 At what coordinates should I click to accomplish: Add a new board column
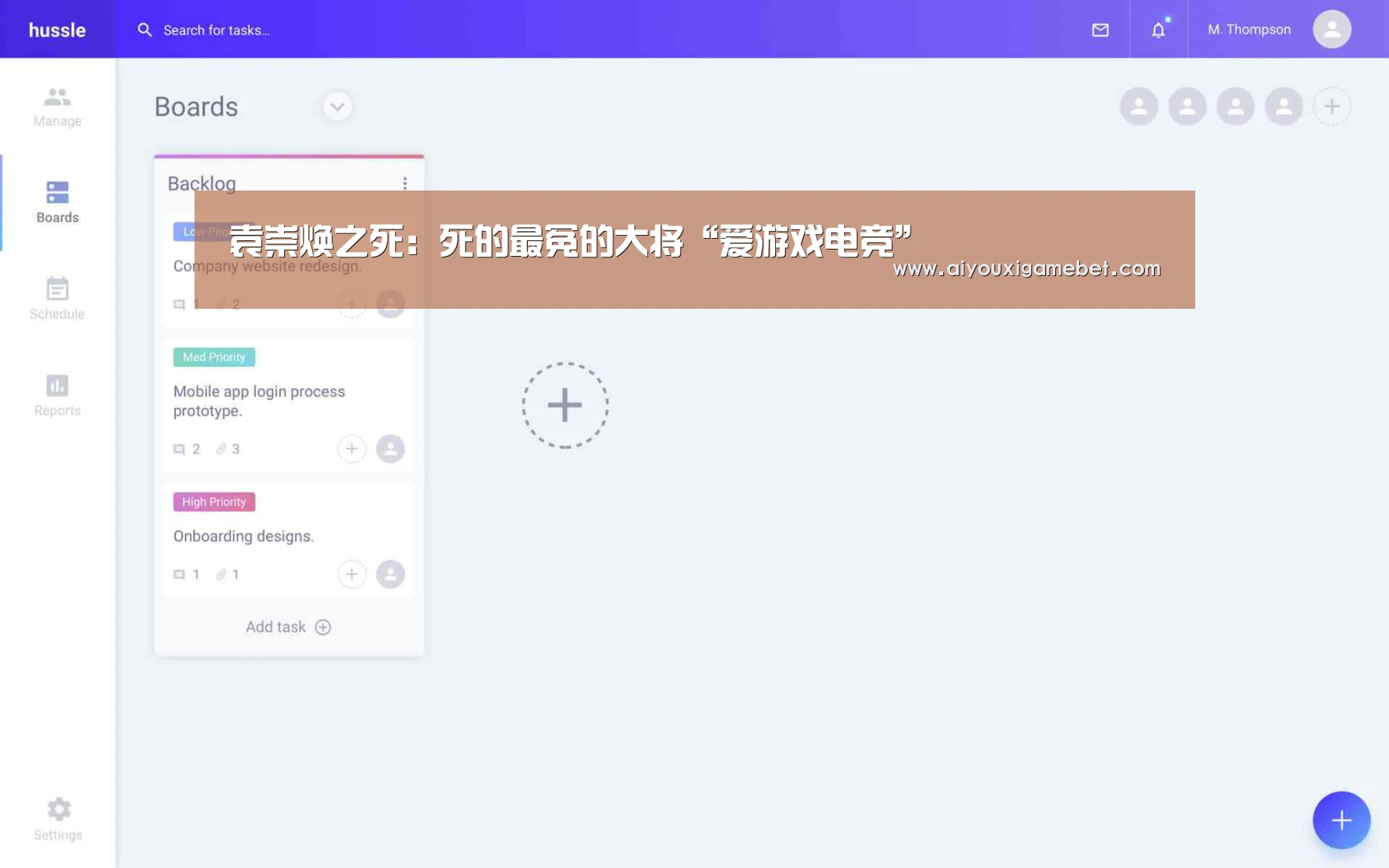coord(565,405)
